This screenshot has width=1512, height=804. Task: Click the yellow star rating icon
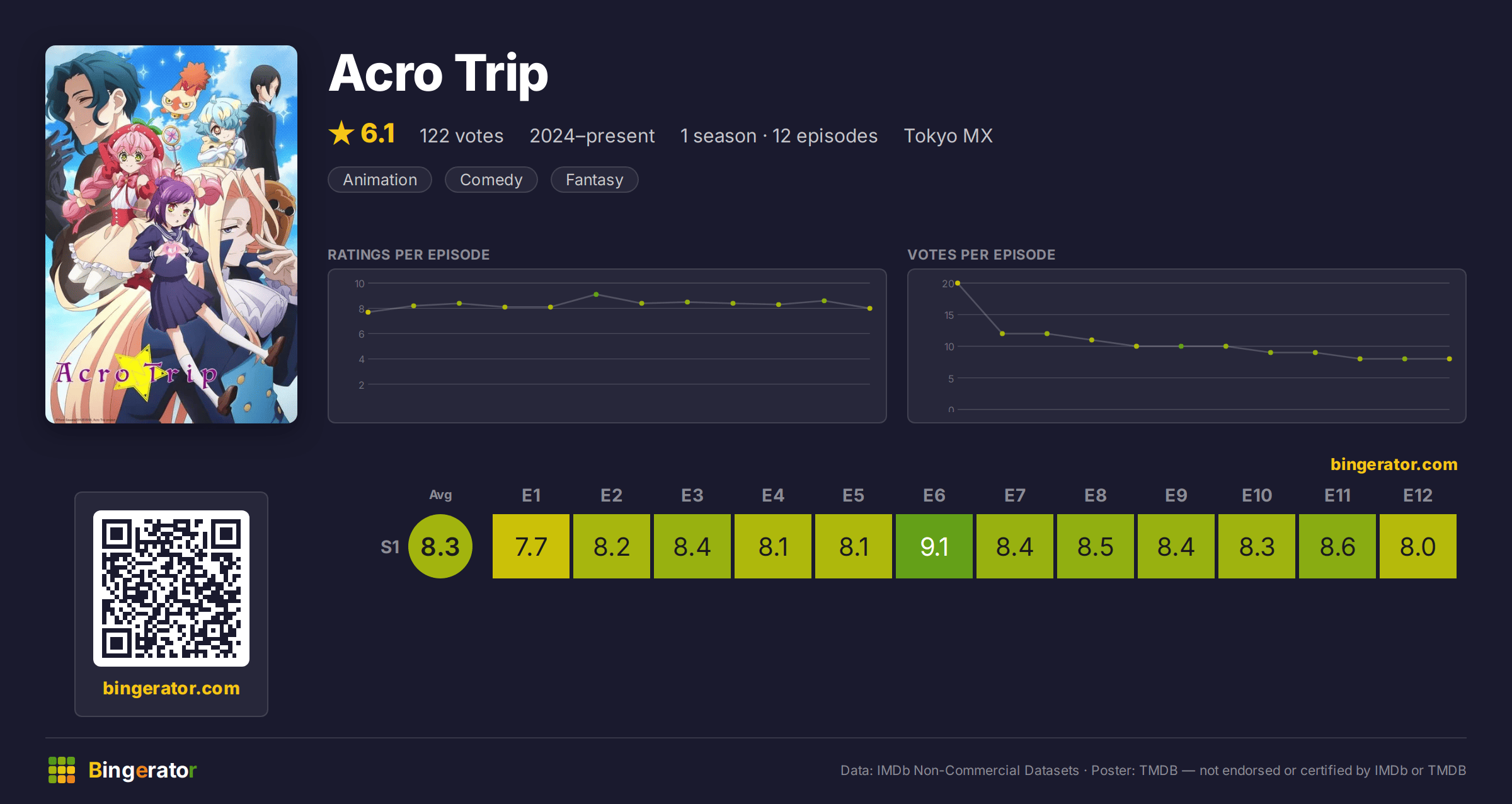click(x=341, y=134)
